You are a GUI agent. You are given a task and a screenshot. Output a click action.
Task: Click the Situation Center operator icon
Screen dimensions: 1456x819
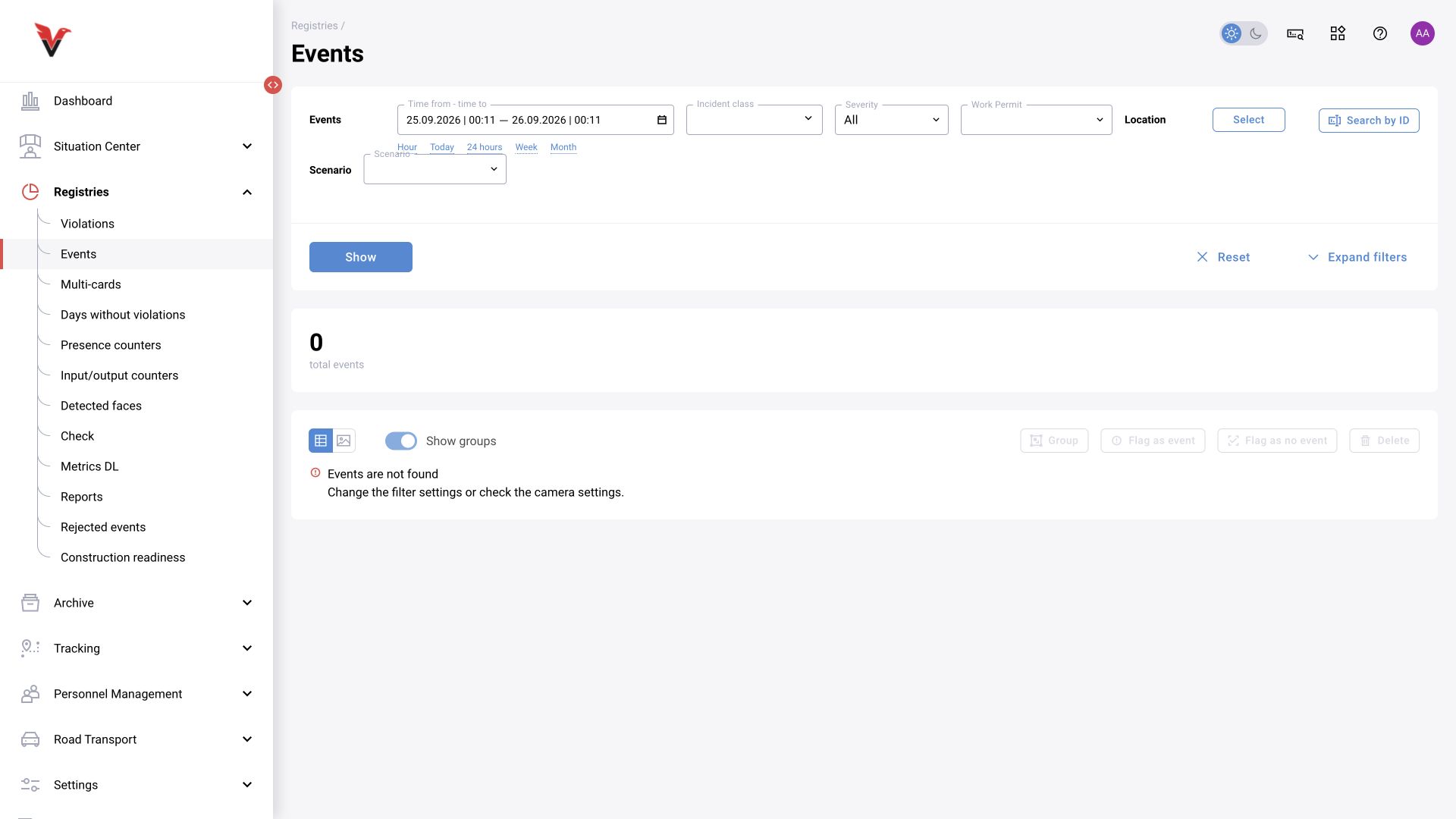(x=30, y=146)
